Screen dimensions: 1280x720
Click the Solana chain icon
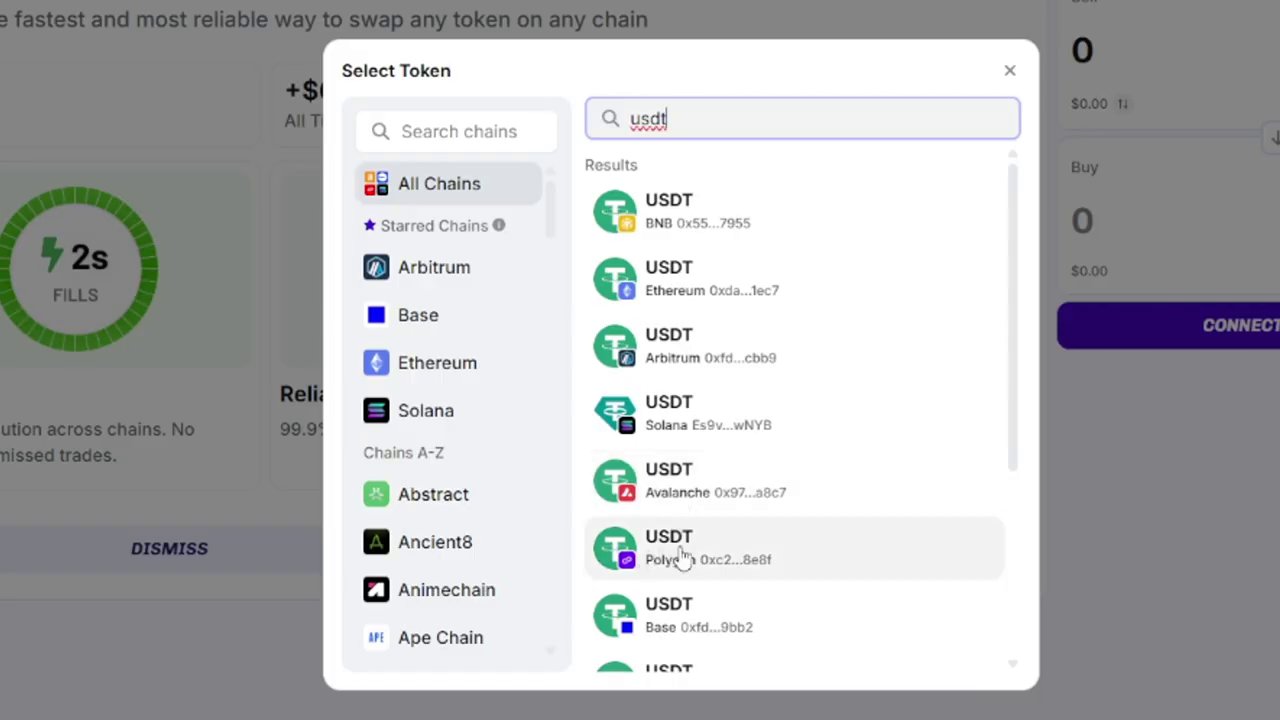pos(376,411)
